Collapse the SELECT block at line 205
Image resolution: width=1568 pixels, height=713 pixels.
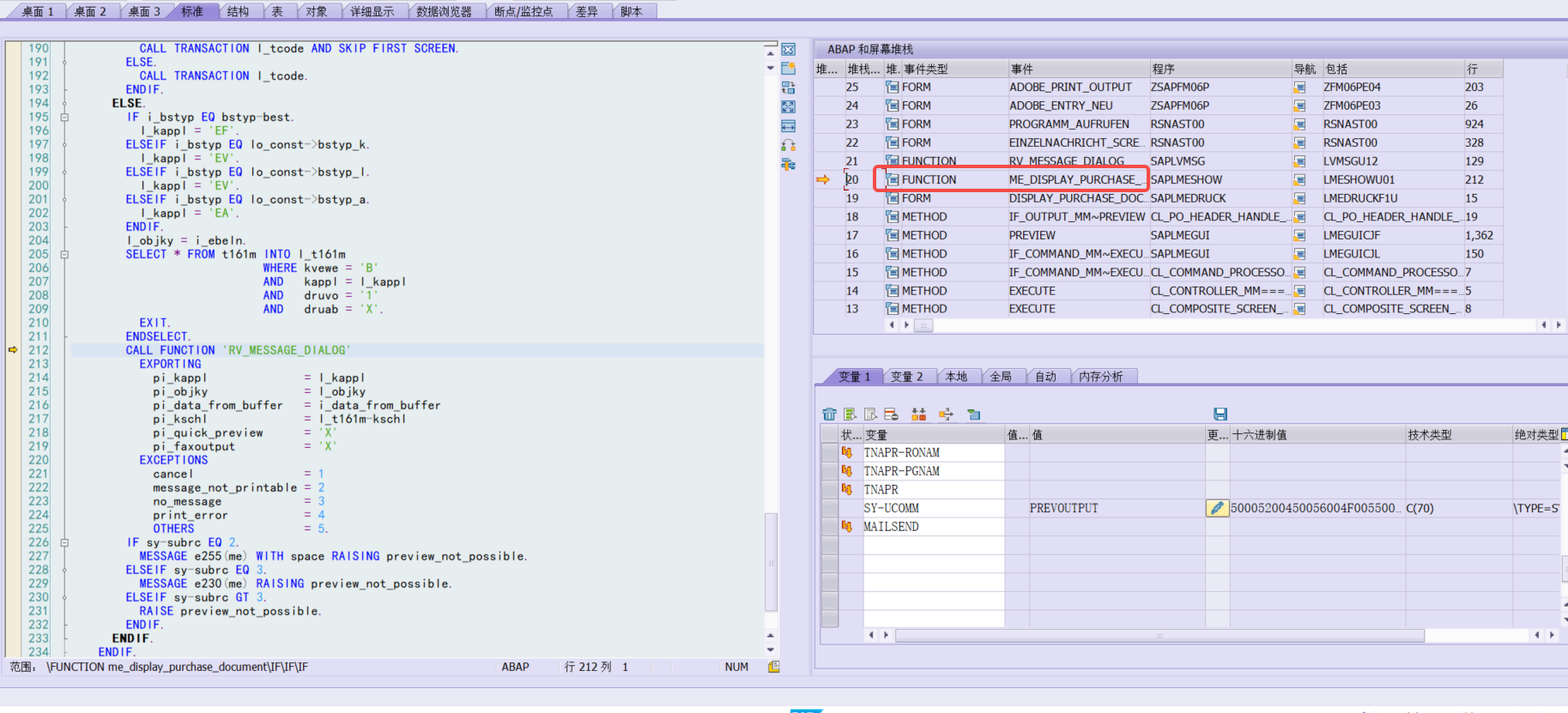pyautogui.click(x=64, y=255)
